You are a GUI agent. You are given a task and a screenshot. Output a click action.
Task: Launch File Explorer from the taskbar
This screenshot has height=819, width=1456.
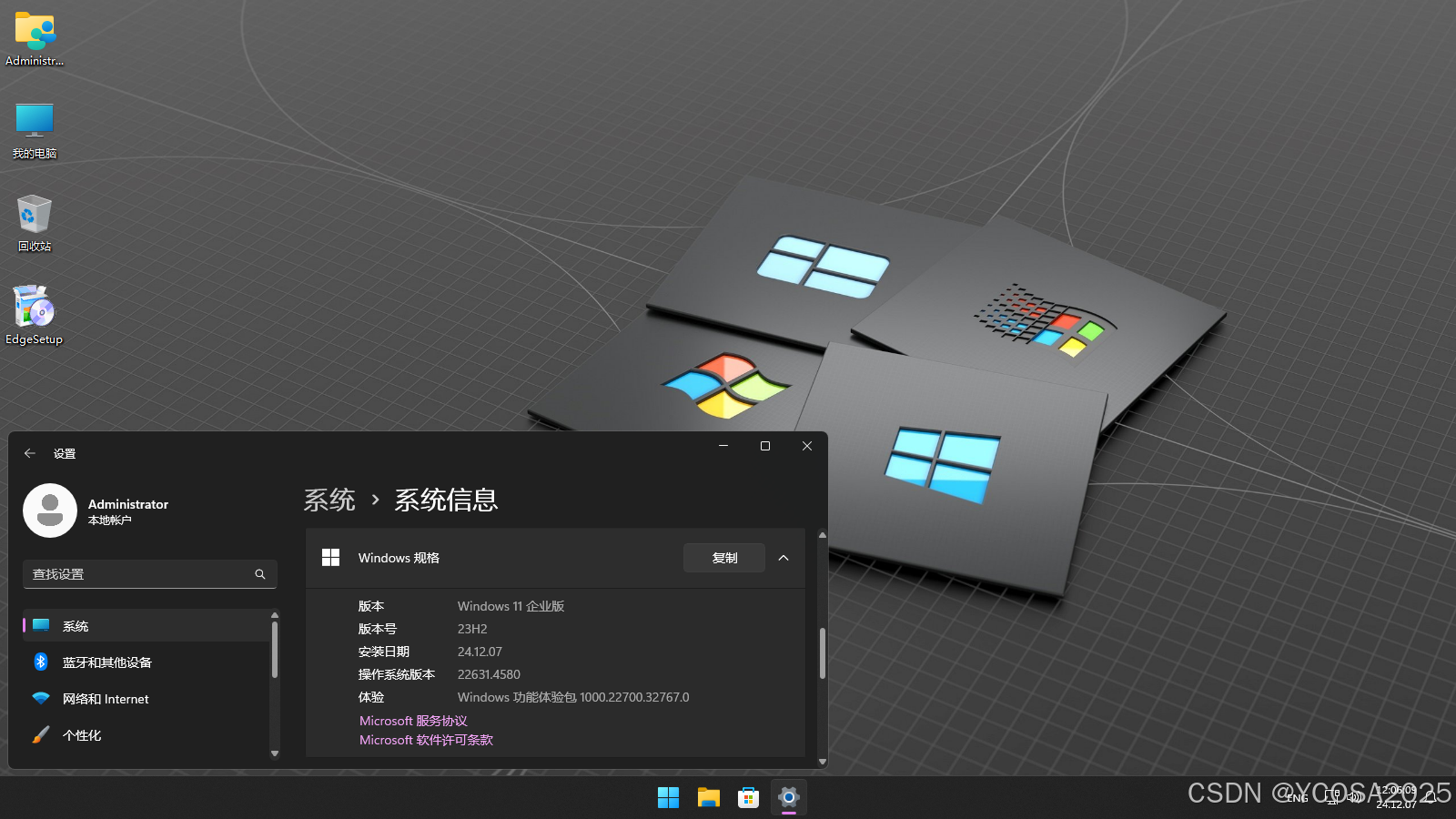click(708, 798)
